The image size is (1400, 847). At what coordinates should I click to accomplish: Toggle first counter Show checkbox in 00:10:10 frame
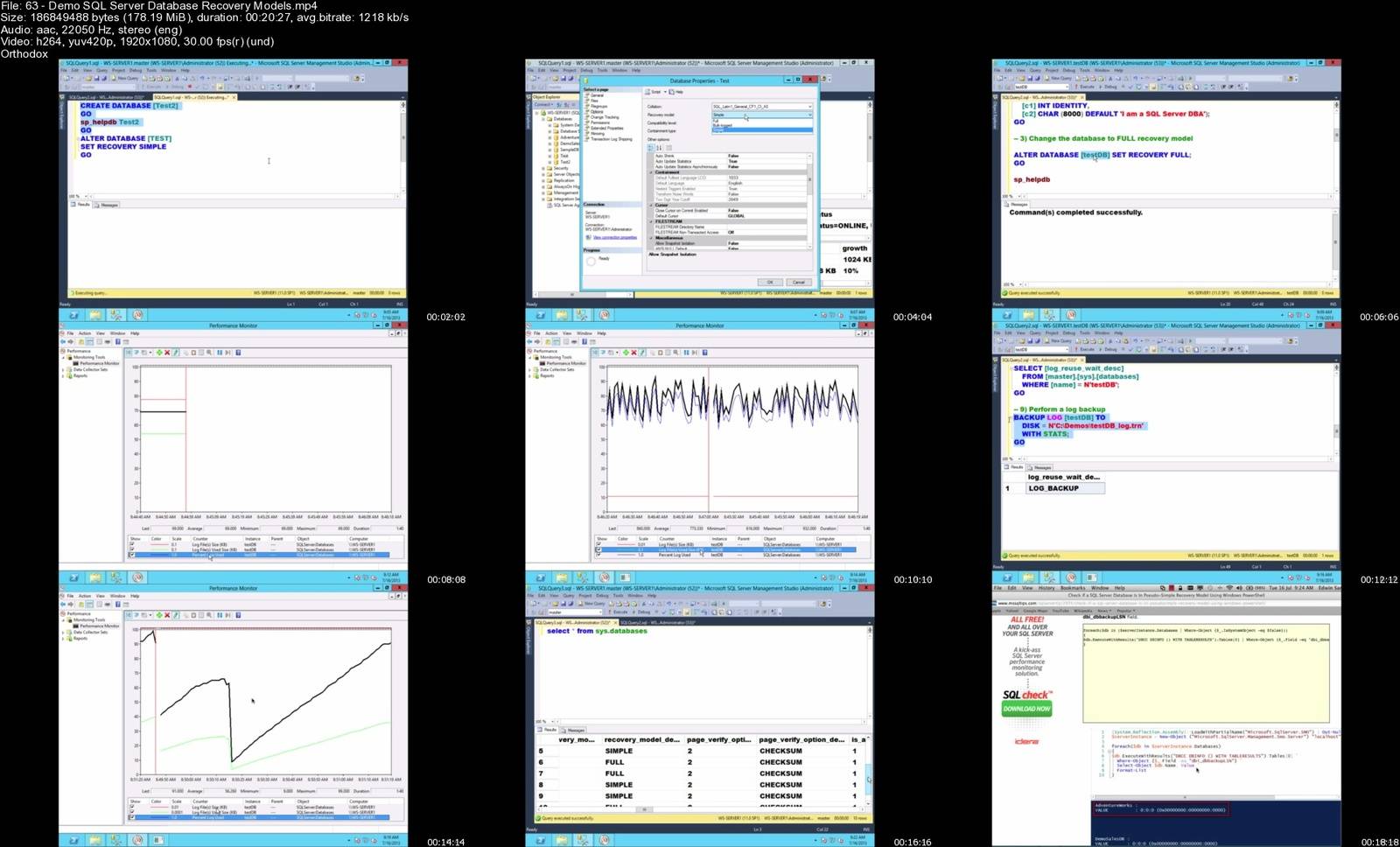coord(598,544)
